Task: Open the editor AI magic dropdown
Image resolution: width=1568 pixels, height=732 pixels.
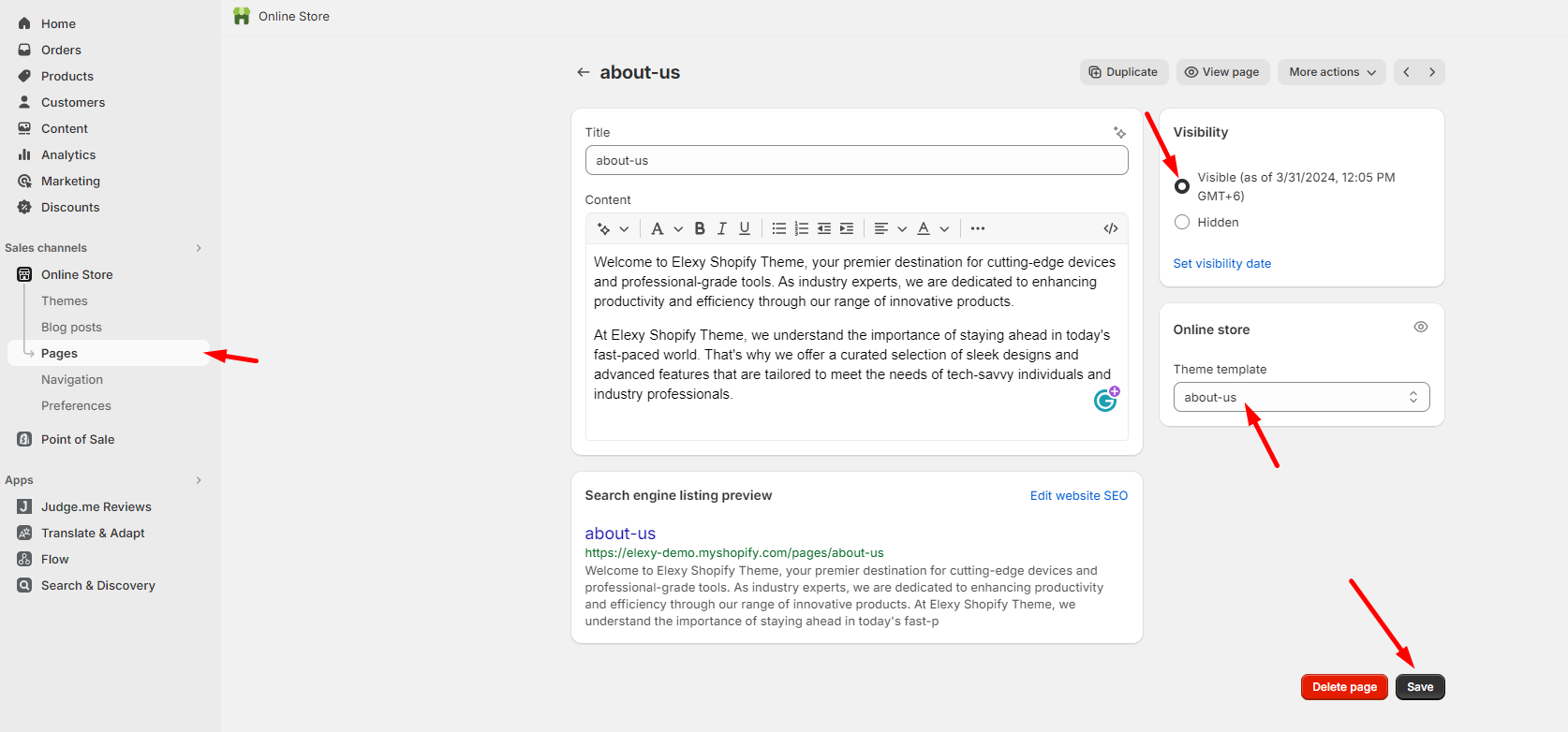Action: click(613, 228)
